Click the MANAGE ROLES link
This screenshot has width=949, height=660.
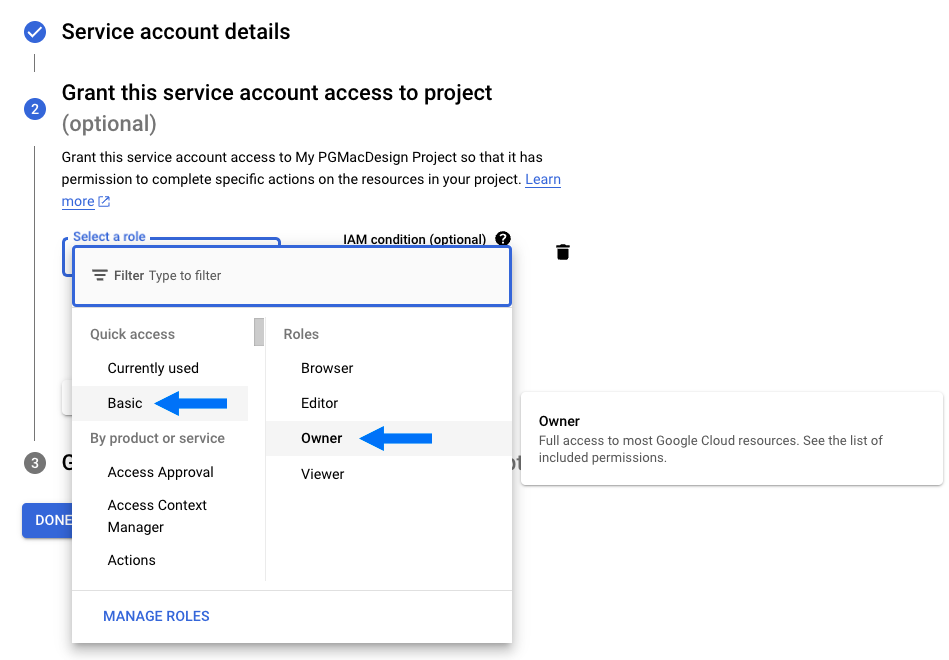[x=156, y=616]
